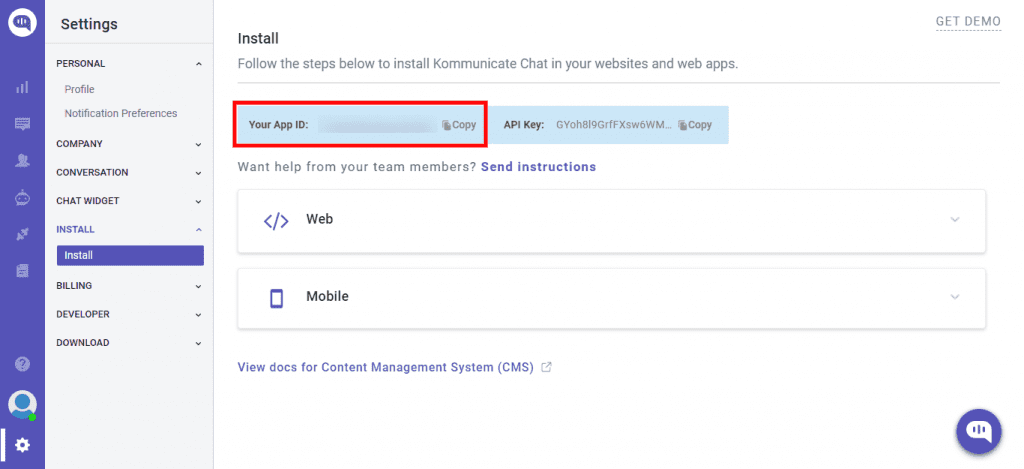
Task: Expand the Mobile installation section
Action: pyautogui.click(x=611, y=297)
